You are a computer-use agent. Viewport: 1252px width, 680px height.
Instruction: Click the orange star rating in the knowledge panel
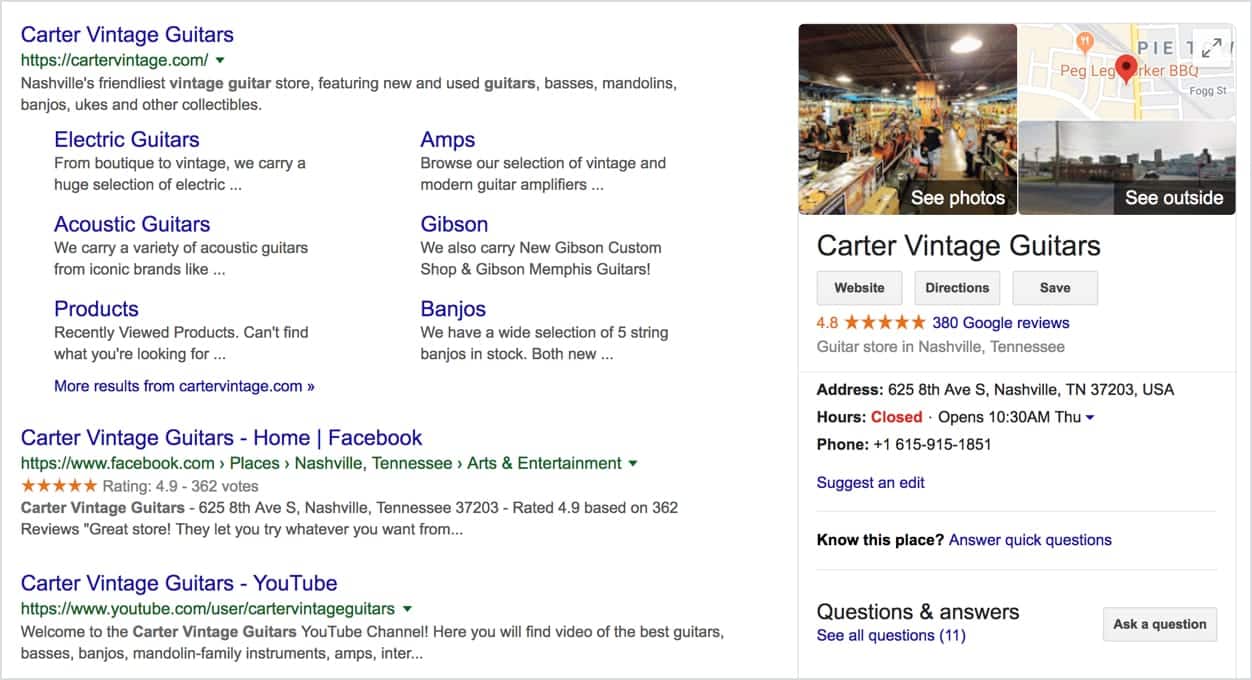885,323
